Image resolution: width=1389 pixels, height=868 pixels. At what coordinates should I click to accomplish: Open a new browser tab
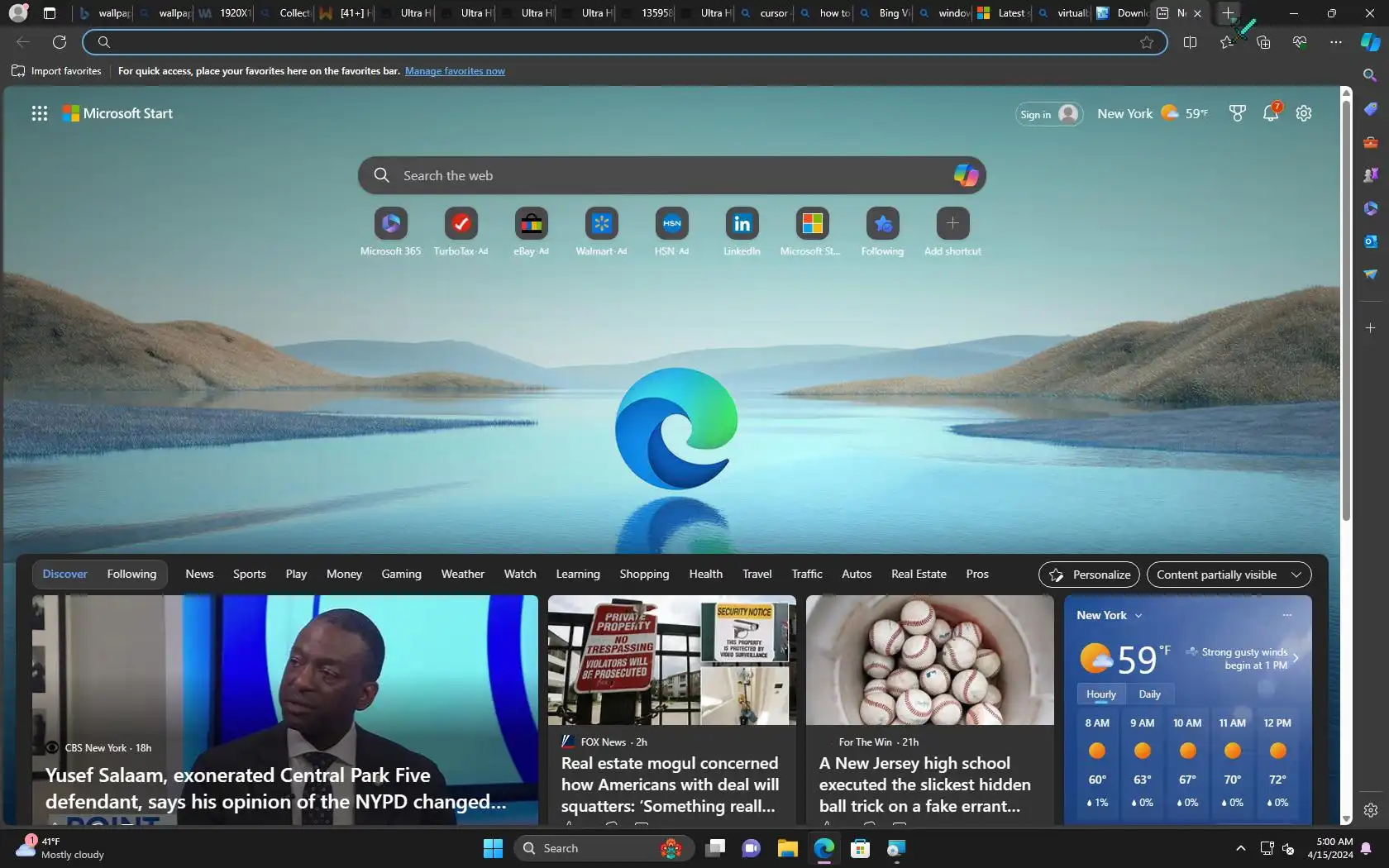(x=1229, y=13)
